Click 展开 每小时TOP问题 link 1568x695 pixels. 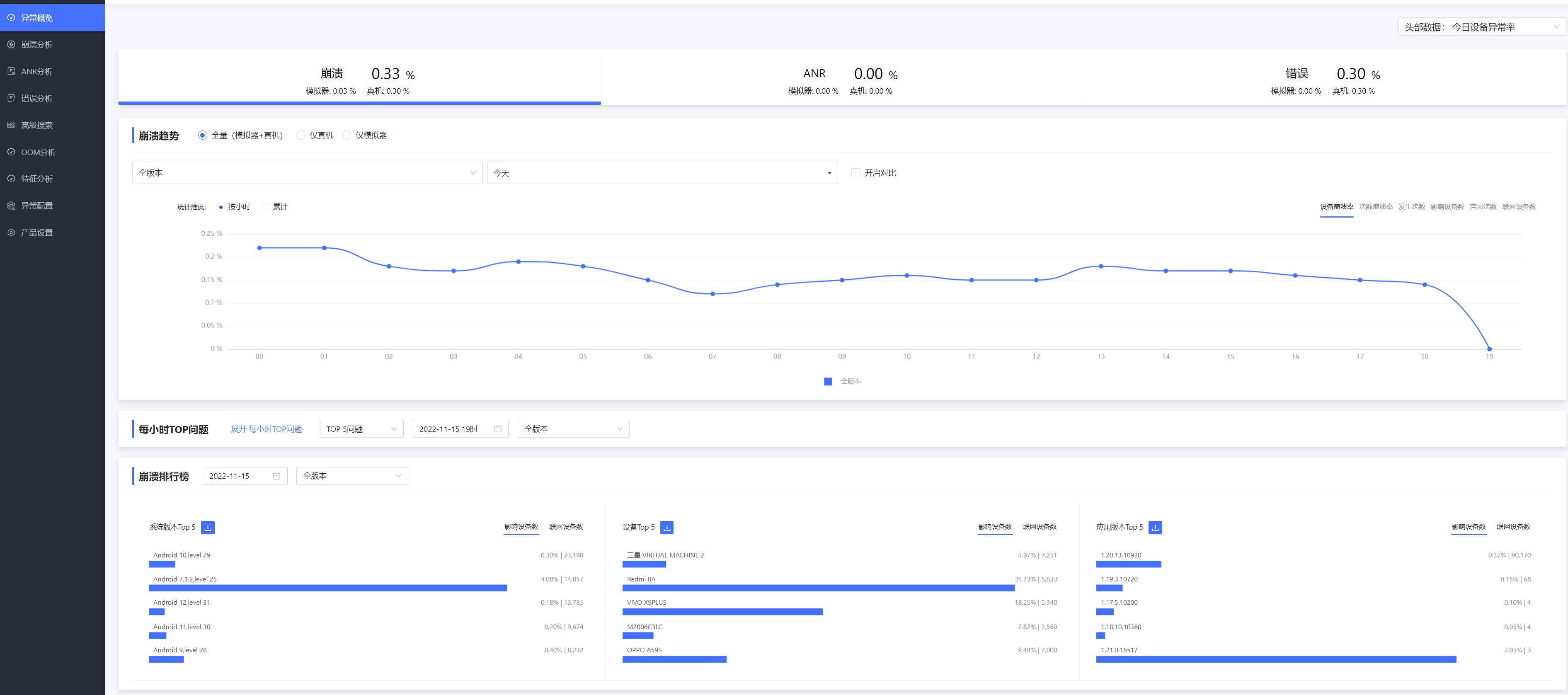pyautogui.click(x=266, y=429)
